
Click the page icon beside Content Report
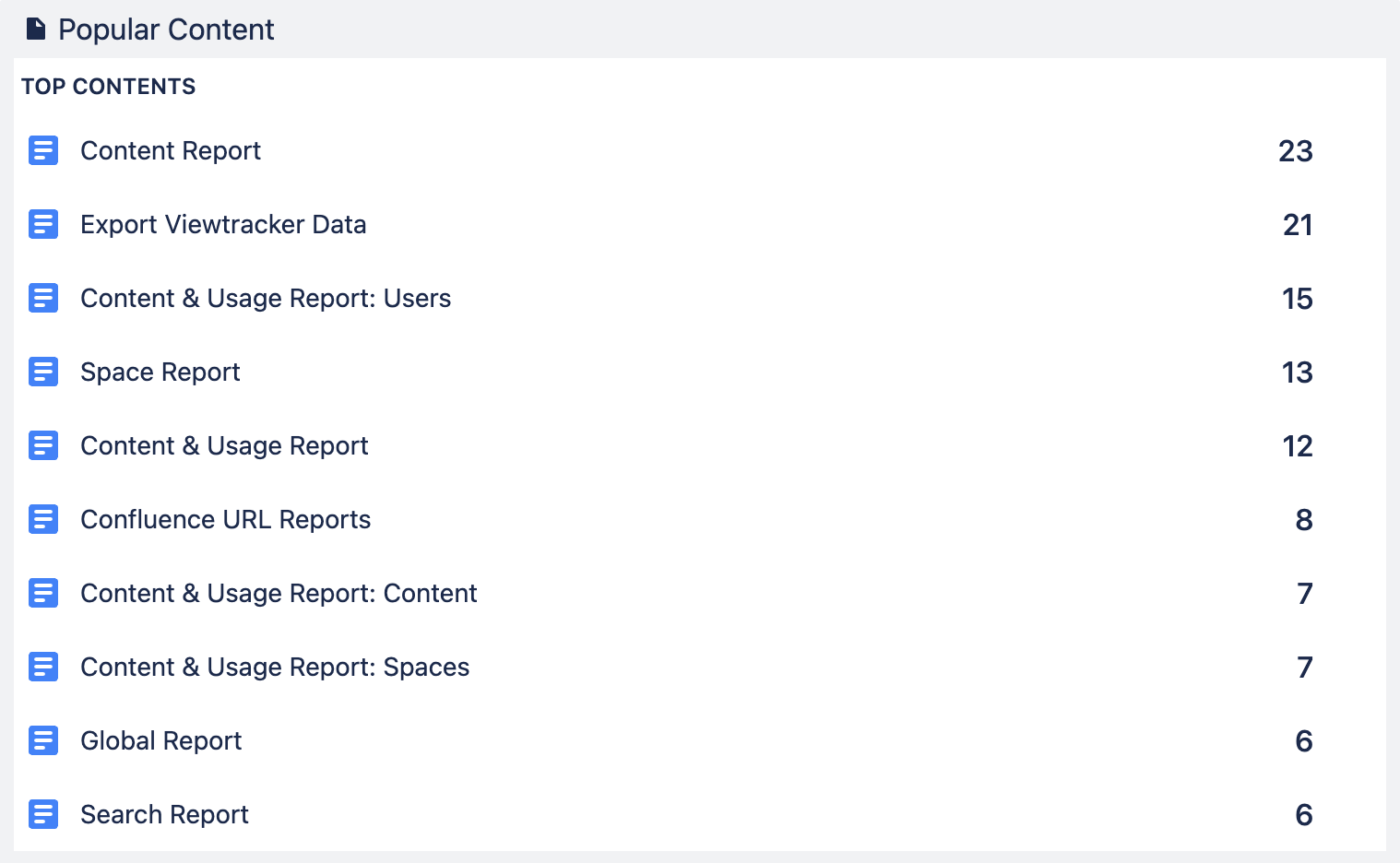pyautogui.click(x=43, y=150)
